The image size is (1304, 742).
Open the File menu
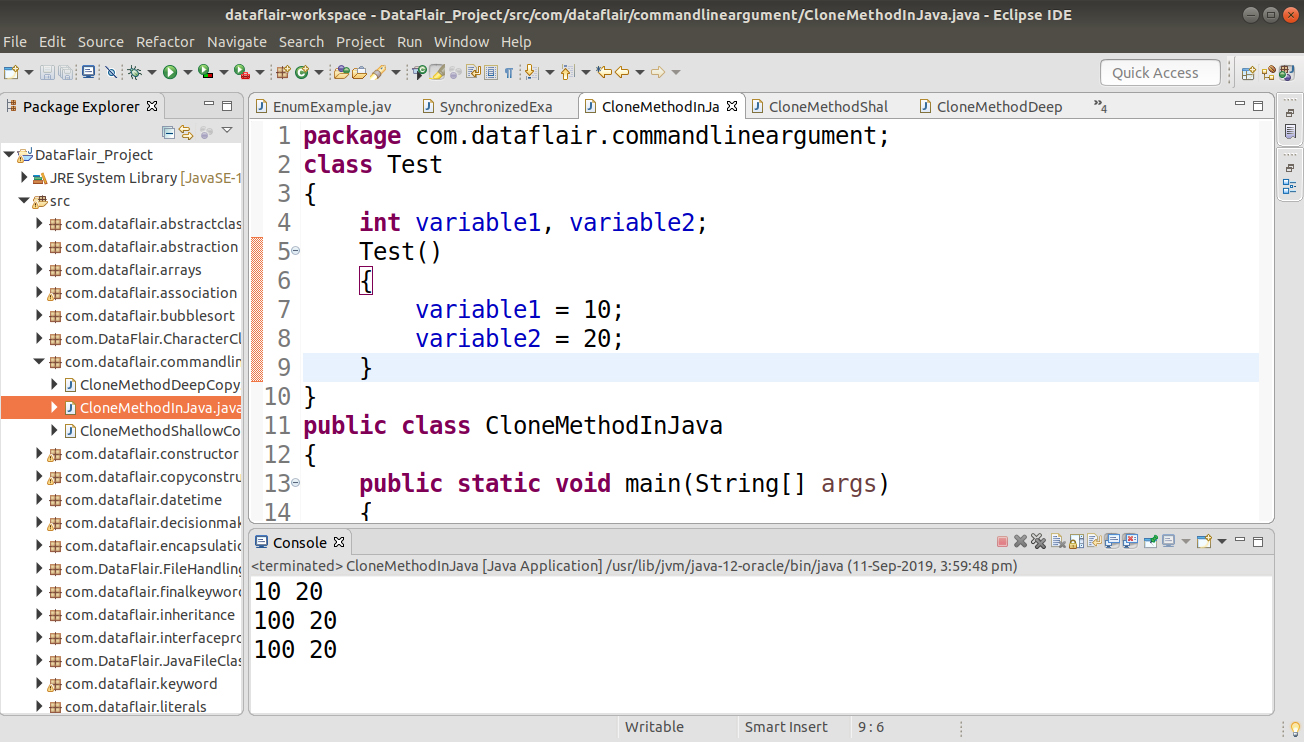coord(15,42)
